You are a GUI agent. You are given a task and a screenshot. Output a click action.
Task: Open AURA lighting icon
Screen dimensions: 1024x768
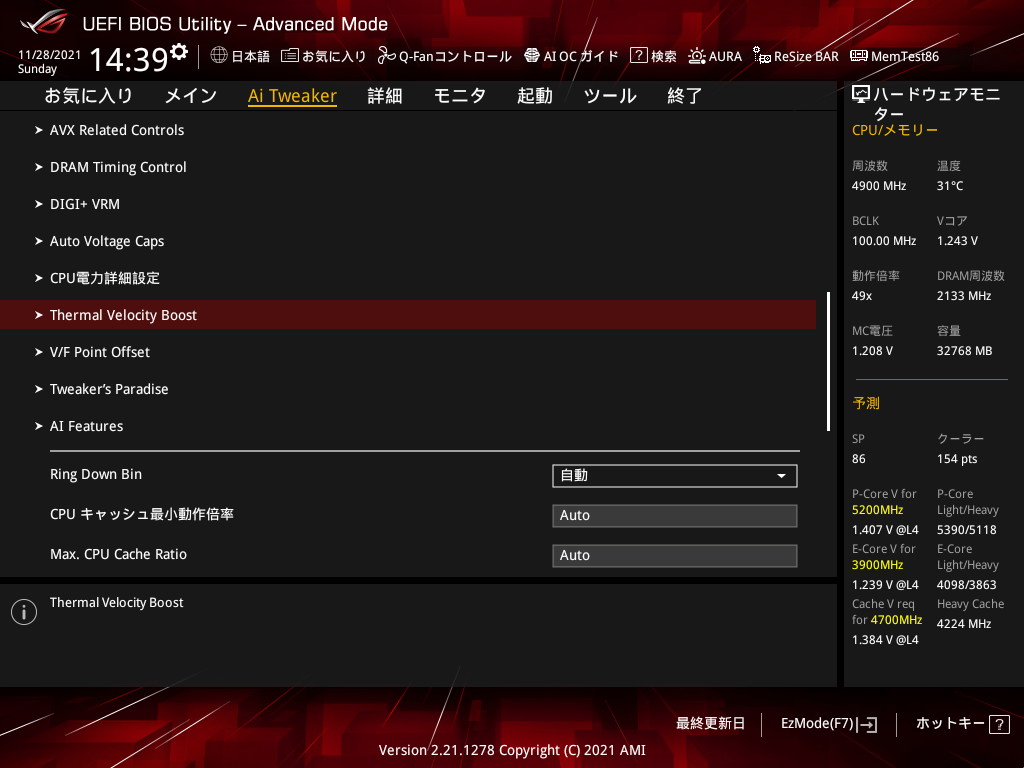click(697, 56)
